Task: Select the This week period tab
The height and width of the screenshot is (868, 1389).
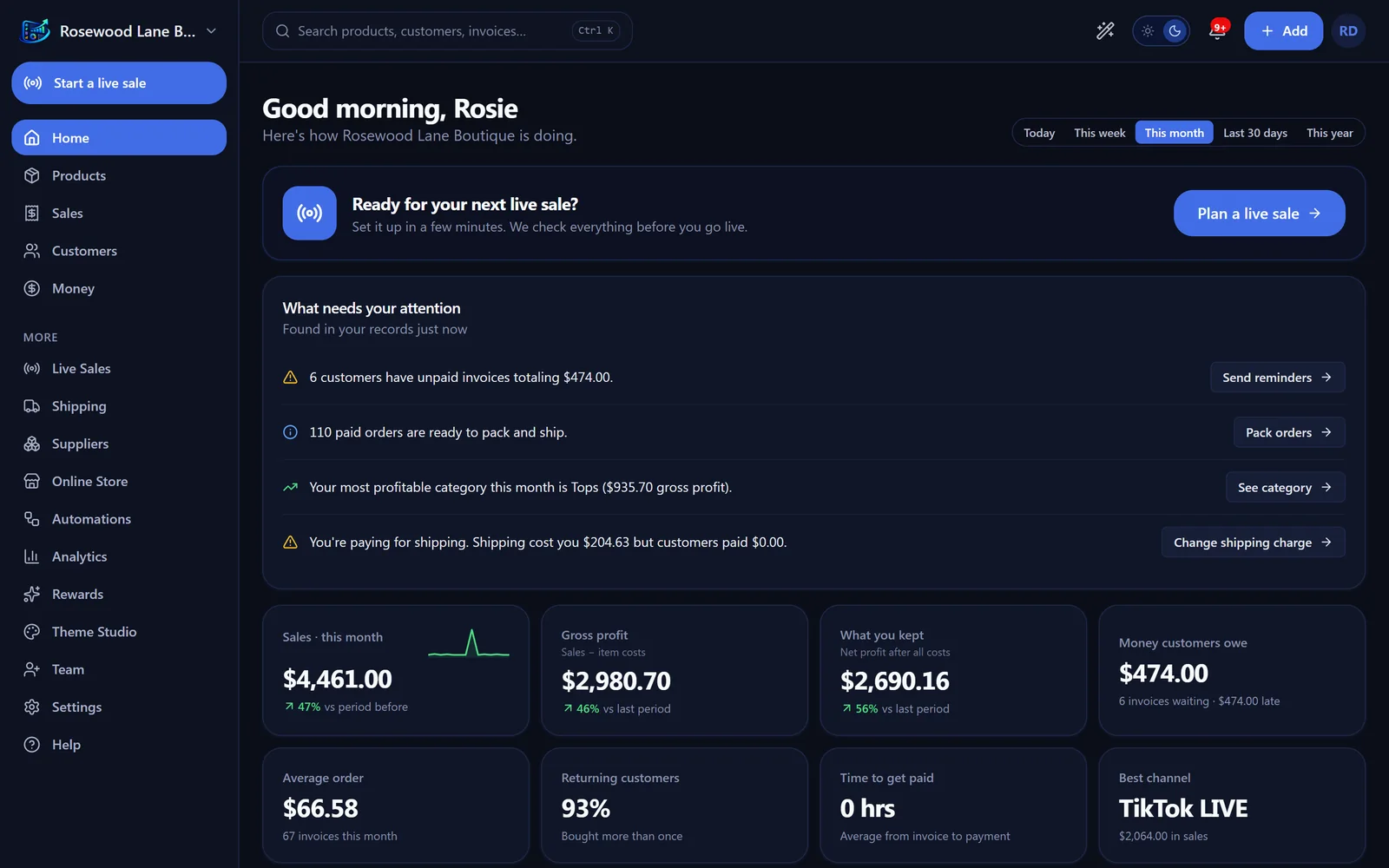Action: tap(1099, 133)
